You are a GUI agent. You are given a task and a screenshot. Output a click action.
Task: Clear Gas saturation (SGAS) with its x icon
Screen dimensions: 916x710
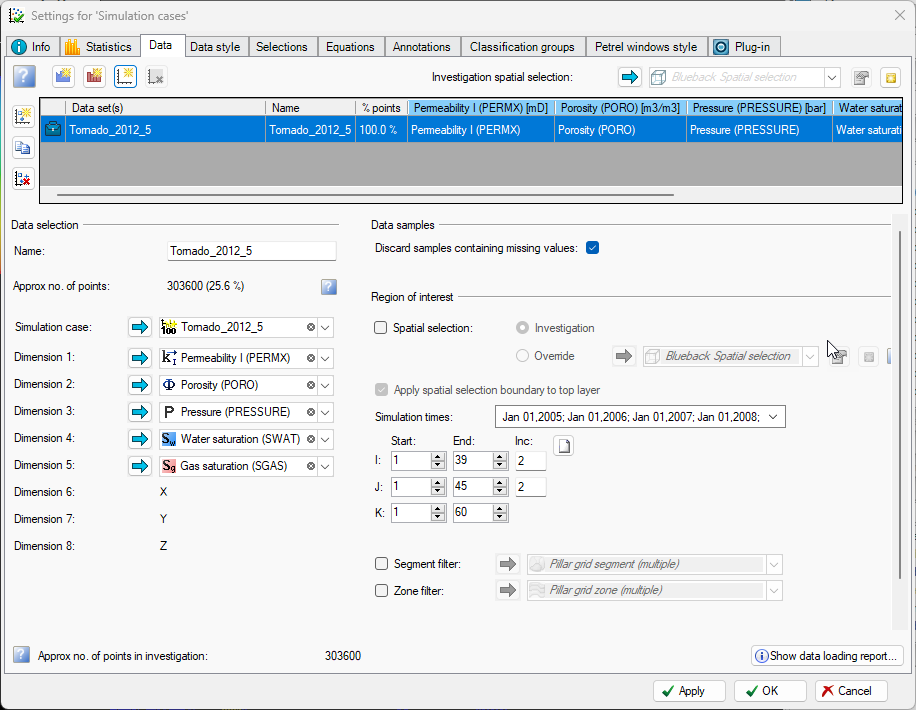(x=311, y=466)
